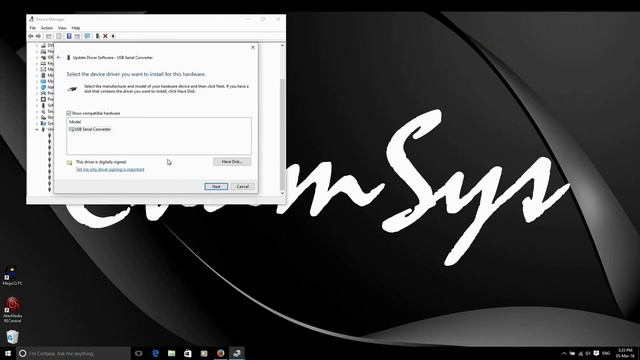Open the MagicQ PC desktop shortcut
This screenshot has width=640, height=360.
[x=12, y=275]
